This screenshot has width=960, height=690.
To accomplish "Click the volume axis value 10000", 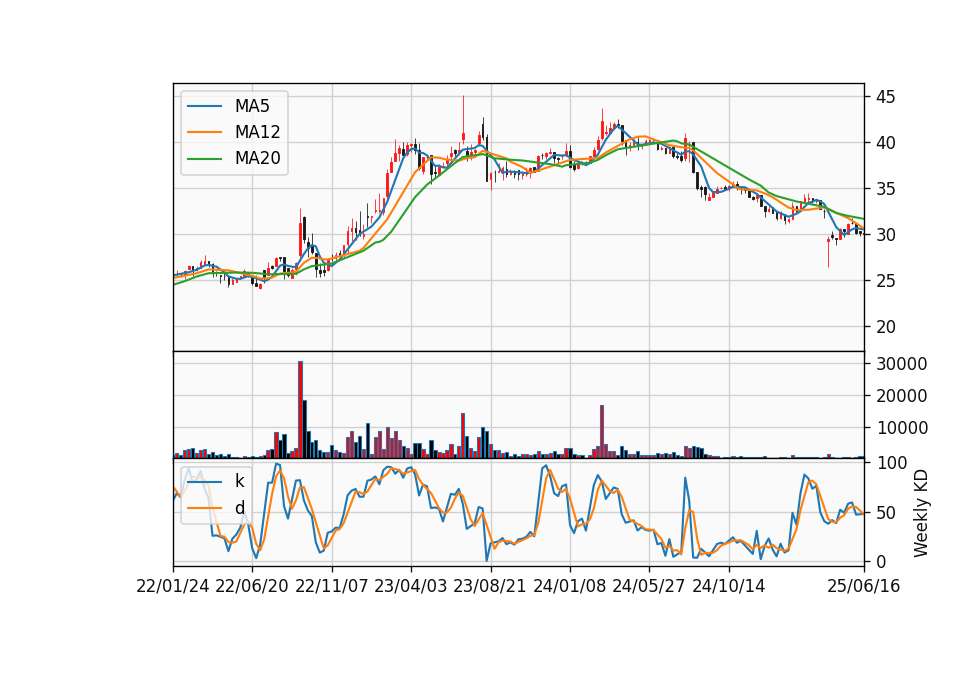I will 902,428.
